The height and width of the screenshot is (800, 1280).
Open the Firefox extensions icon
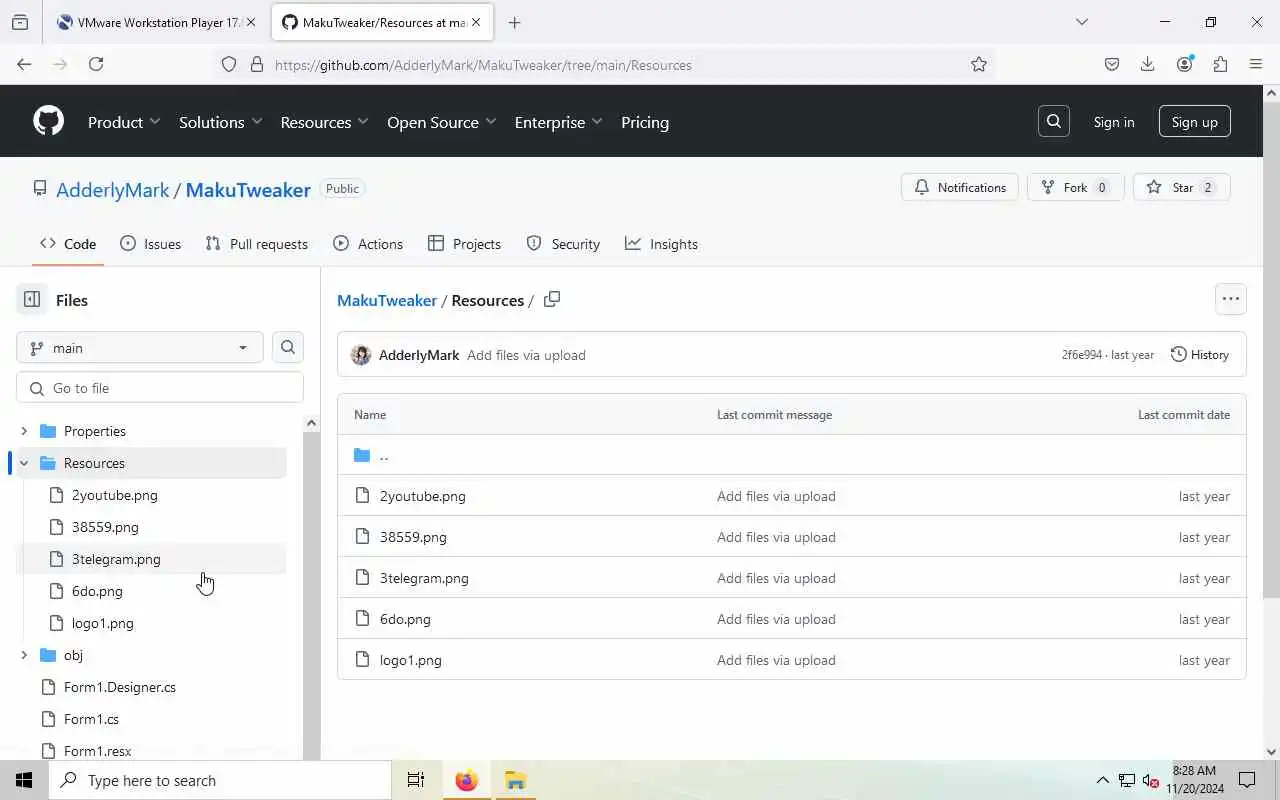1220,64
